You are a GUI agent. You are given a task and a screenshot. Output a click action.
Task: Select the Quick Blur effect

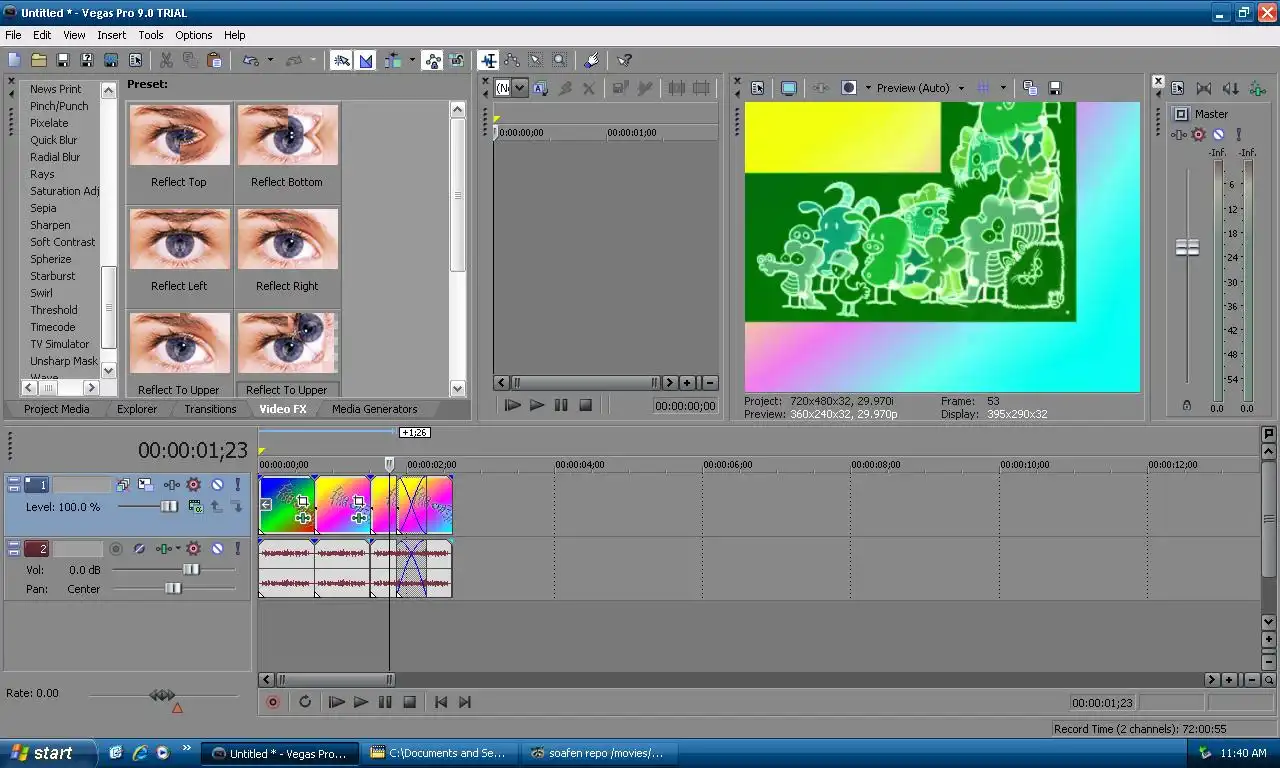coord(53,140)
